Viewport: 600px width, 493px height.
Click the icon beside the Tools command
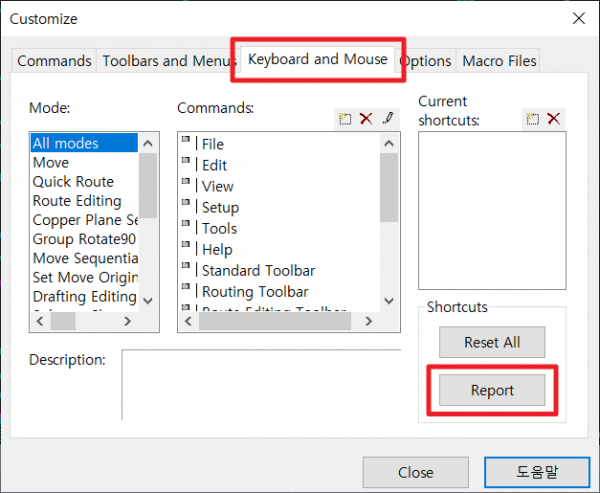[x=187, y=228]
